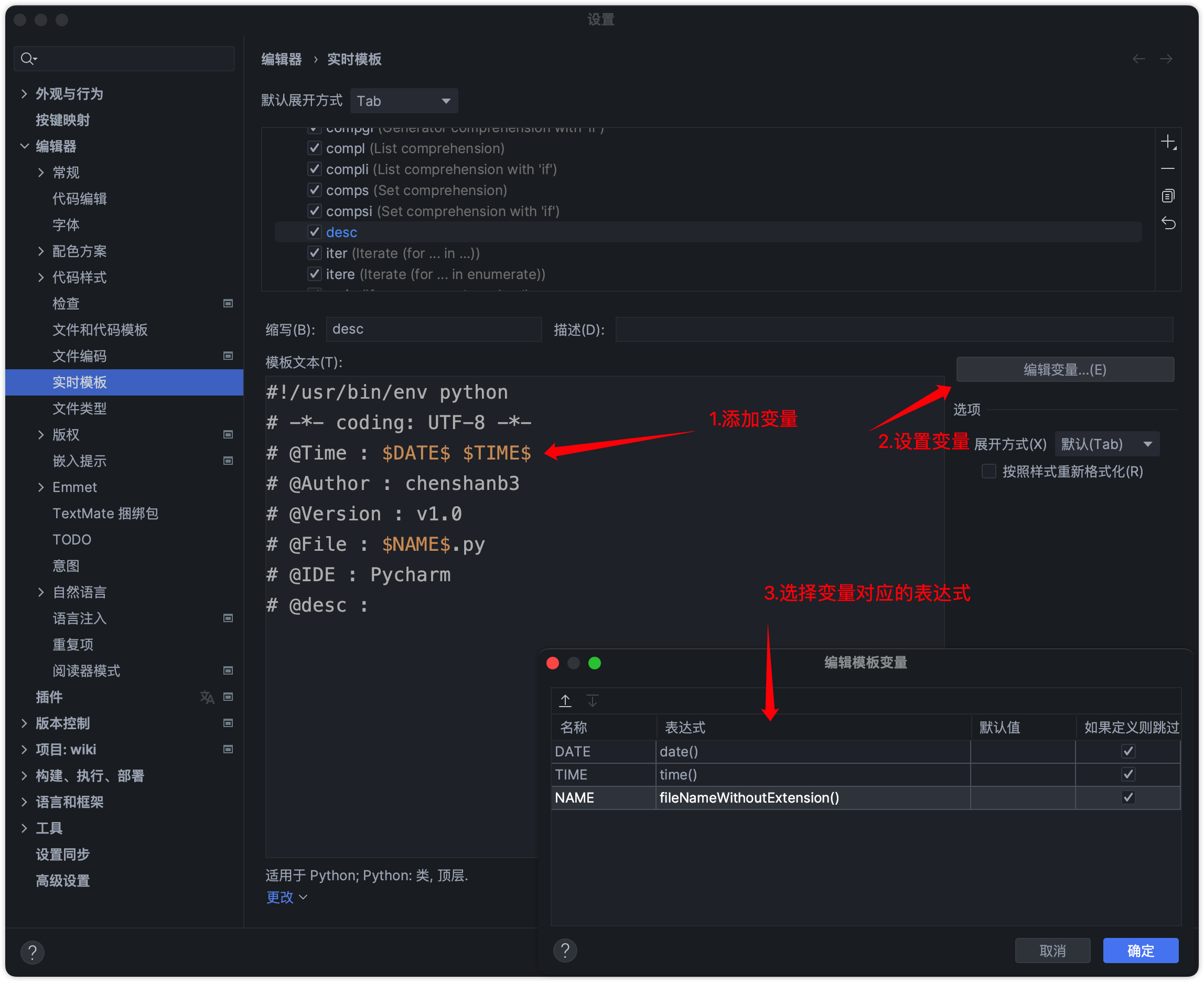Toggle the compsi template checkbox
1204x982 pixels.
(315, 211)
